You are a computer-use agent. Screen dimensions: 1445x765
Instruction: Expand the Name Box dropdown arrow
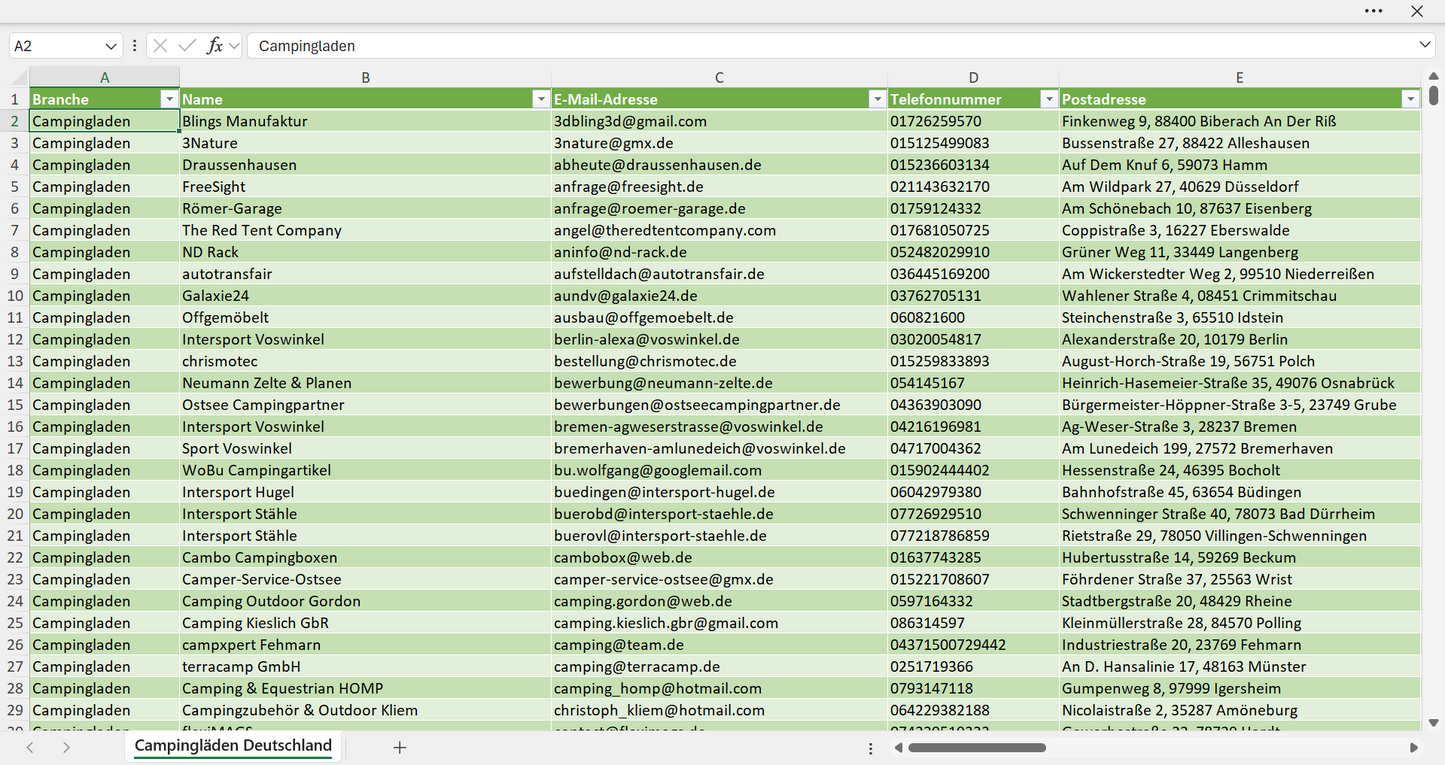[x=110, y=46]
